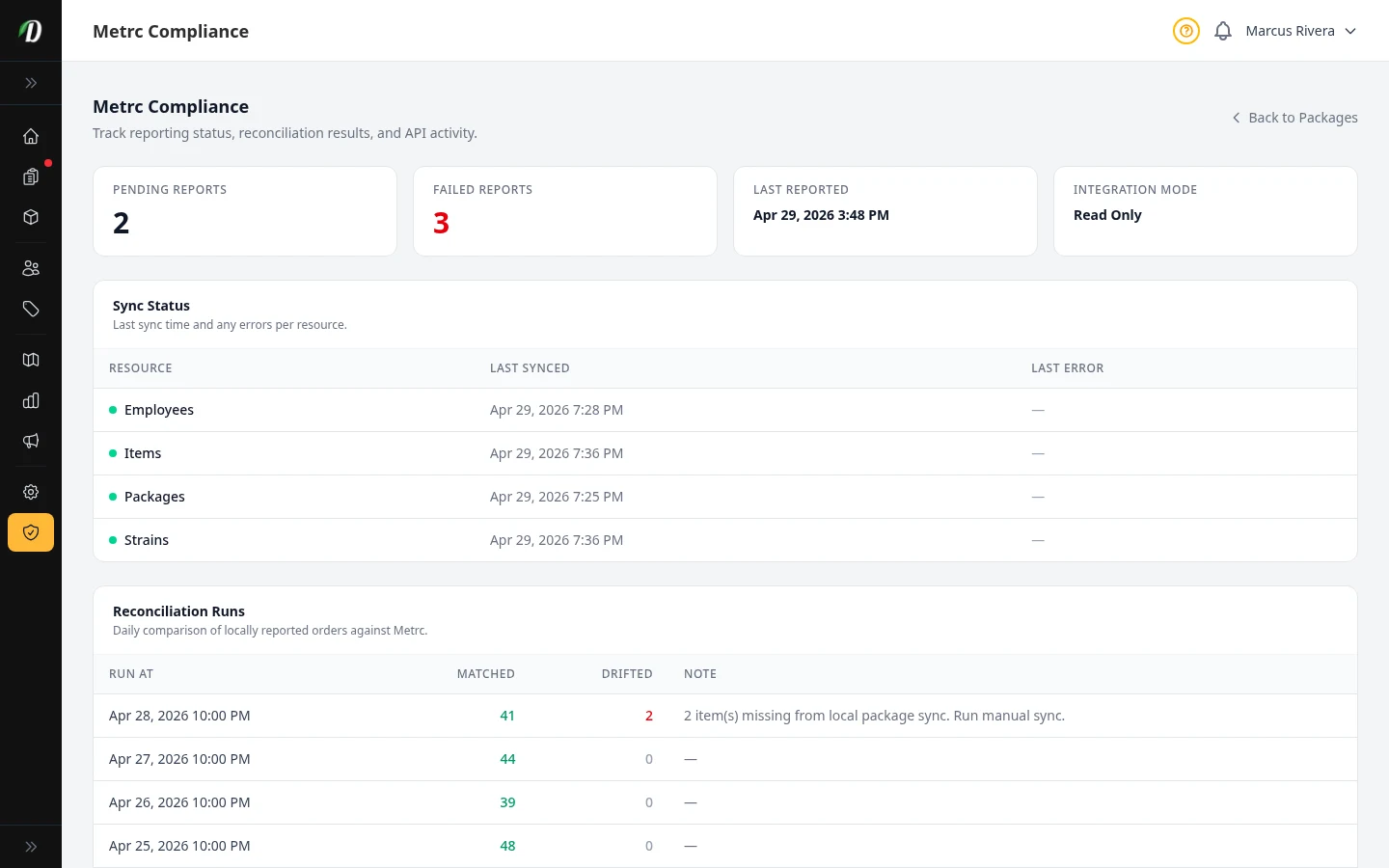Screen dimensions: 1389x868
Task: Open the Employees resource entry
Action: click(x=159, y=409)
